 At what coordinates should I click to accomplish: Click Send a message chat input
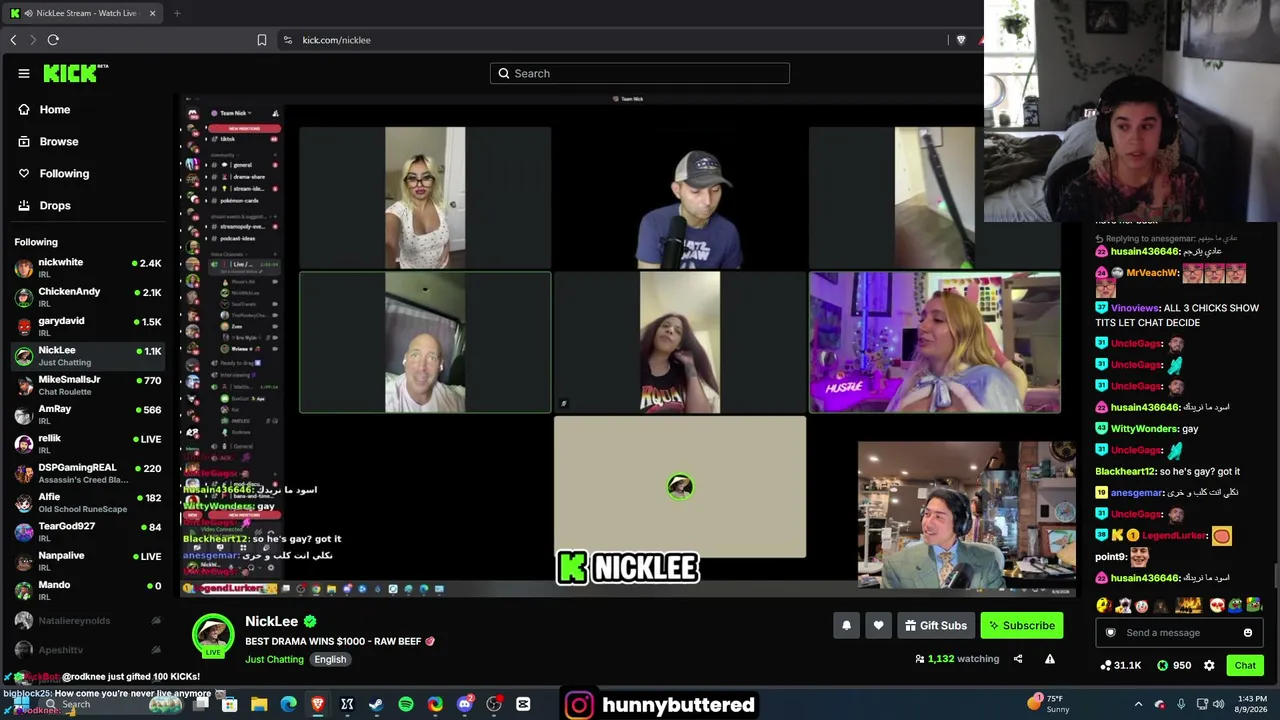(1178, 633)
